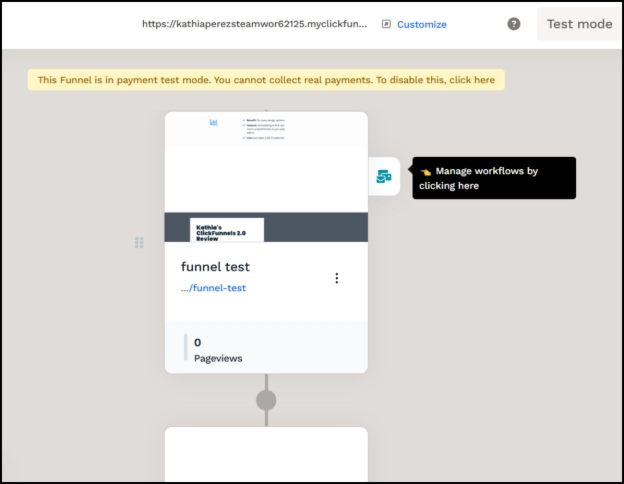Click the payment test mode warning banner
Viewport: 624px width, 484px height.
tap(266, 80)
